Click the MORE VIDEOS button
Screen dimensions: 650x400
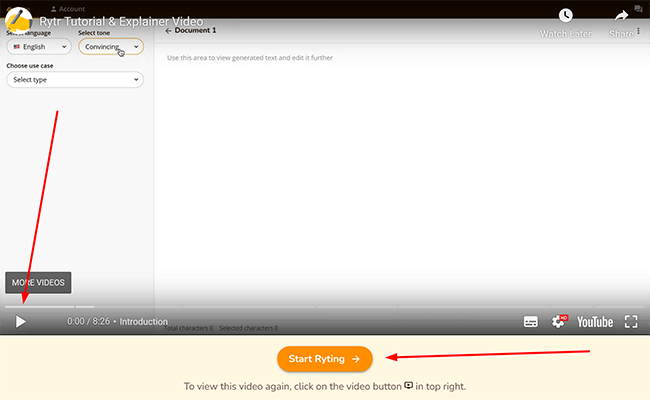(38, 283)
